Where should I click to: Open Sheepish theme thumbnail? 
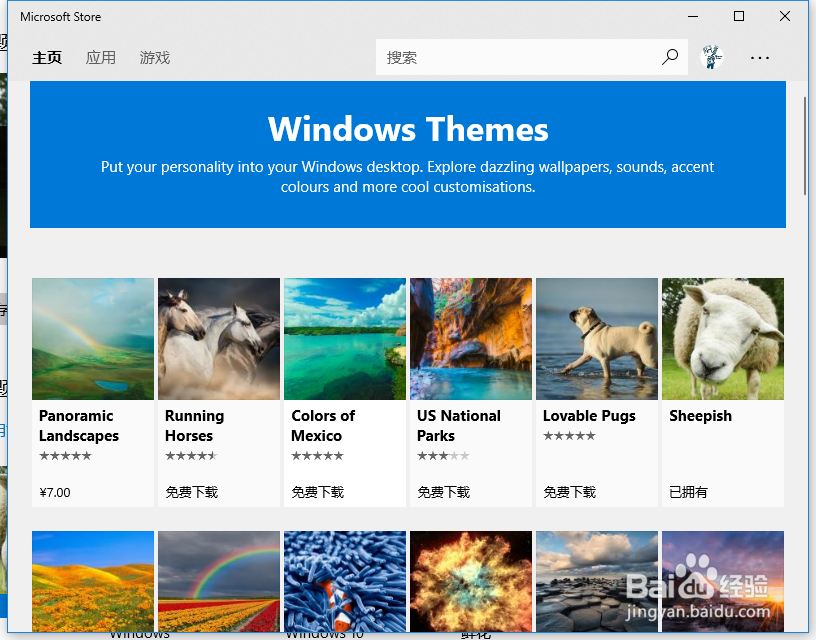tap(723, 339)
